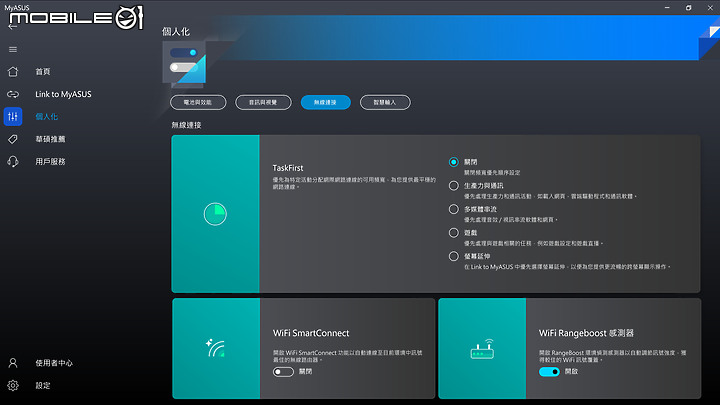Viewport: 720px width, 405px height.
Task: Click the TaskFirst title text
Action: (x=288, y=168)
